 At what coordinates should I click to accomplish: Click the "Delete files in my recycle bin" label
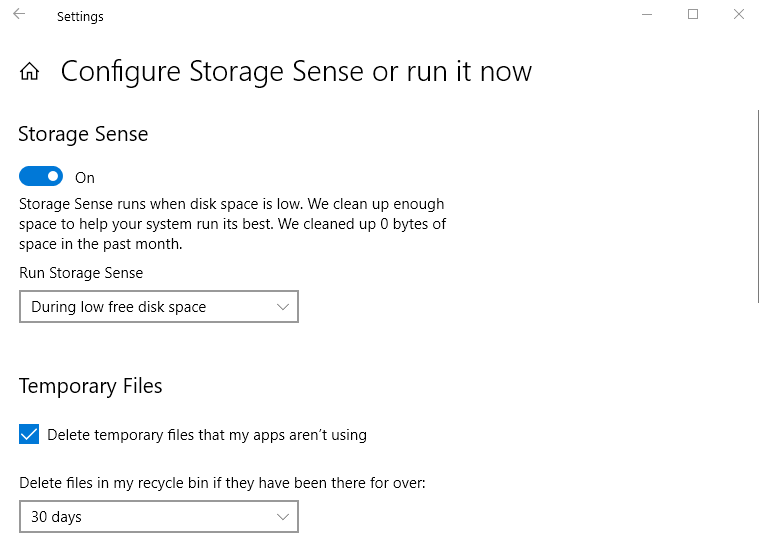pos(222,483)
